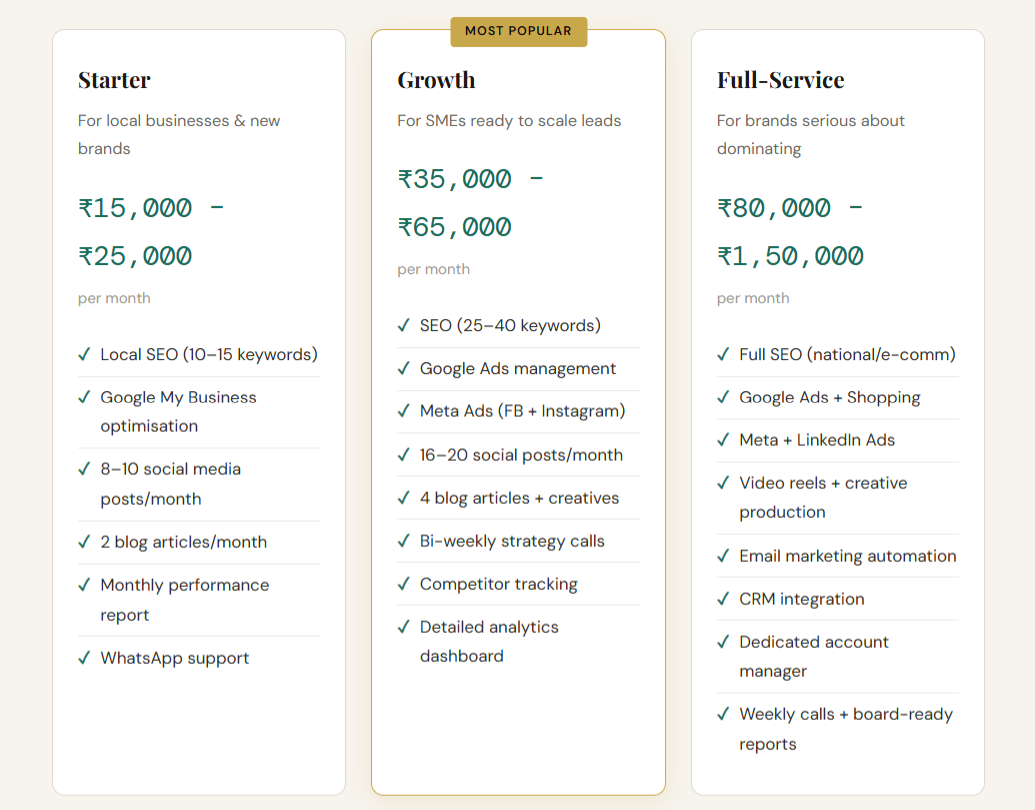Select the Full-Service plan heading
Image resolution: width=1035 pixels, height=810 pixels.
[780, 80]
